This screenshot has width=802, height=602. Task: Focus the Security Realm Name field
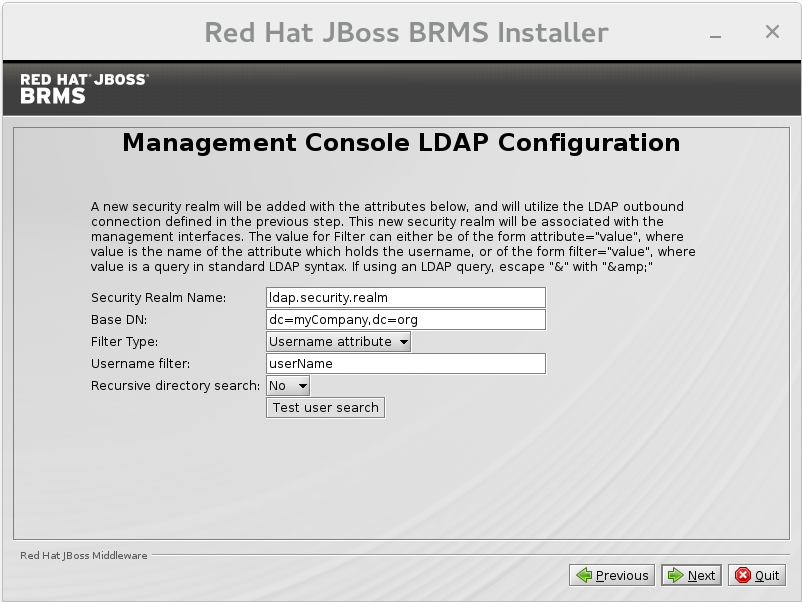tap(406, 298)
